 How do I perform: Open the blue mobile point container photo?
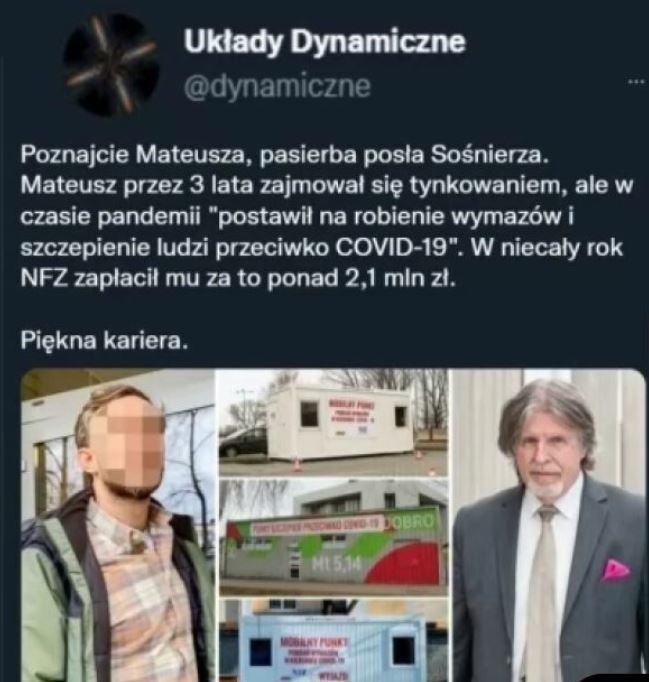click(333, 640)
